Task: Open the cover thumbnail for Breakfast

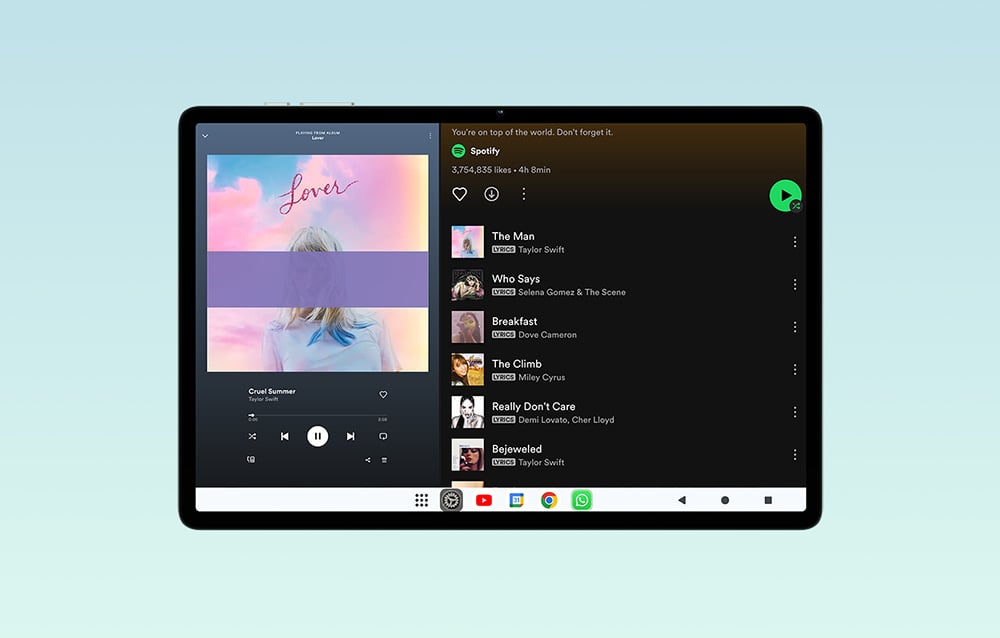Action: click(467, 327)
